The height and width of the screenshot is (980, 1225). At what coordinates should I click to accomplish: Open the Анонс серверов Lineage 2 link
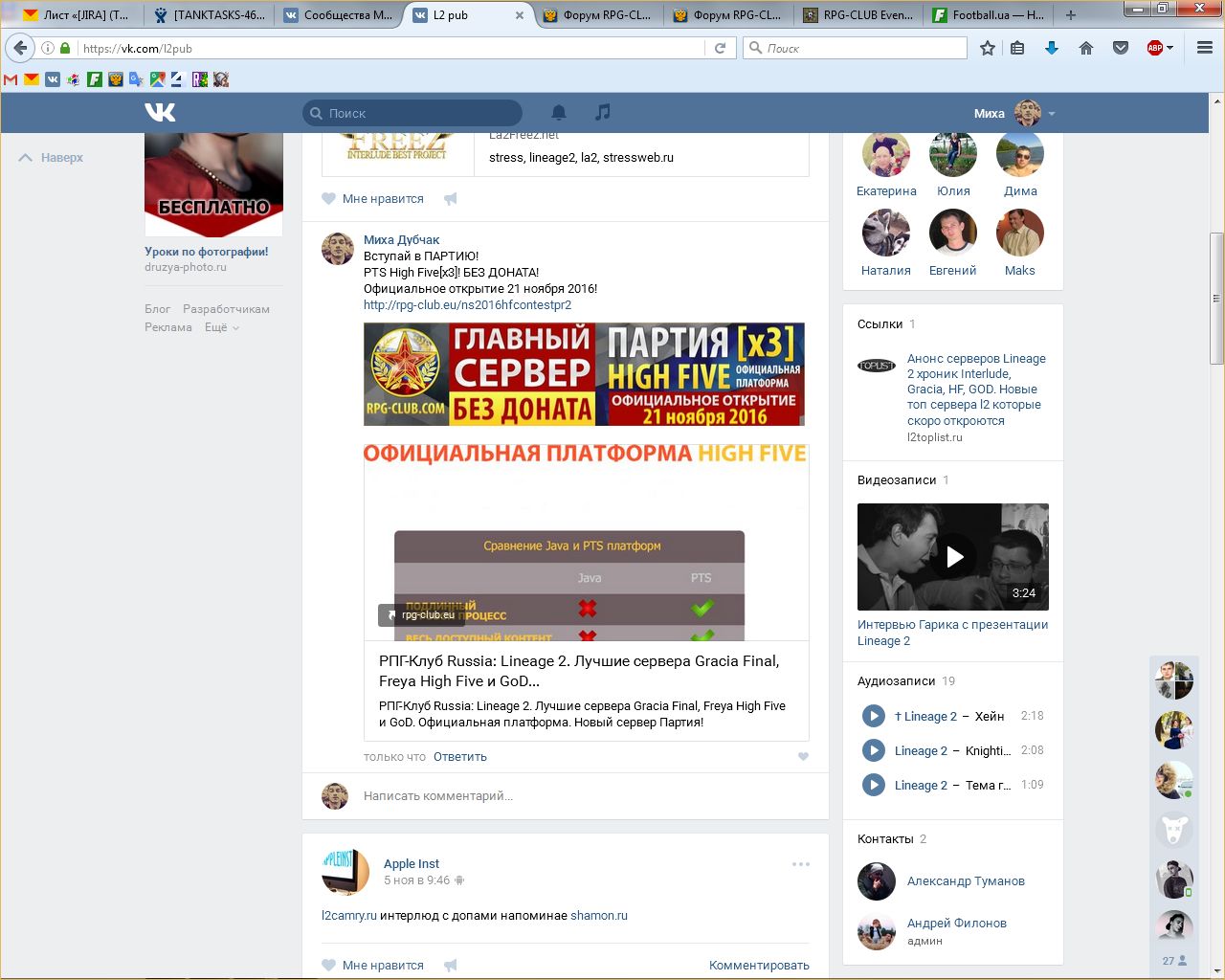click(x=976, y=390)
